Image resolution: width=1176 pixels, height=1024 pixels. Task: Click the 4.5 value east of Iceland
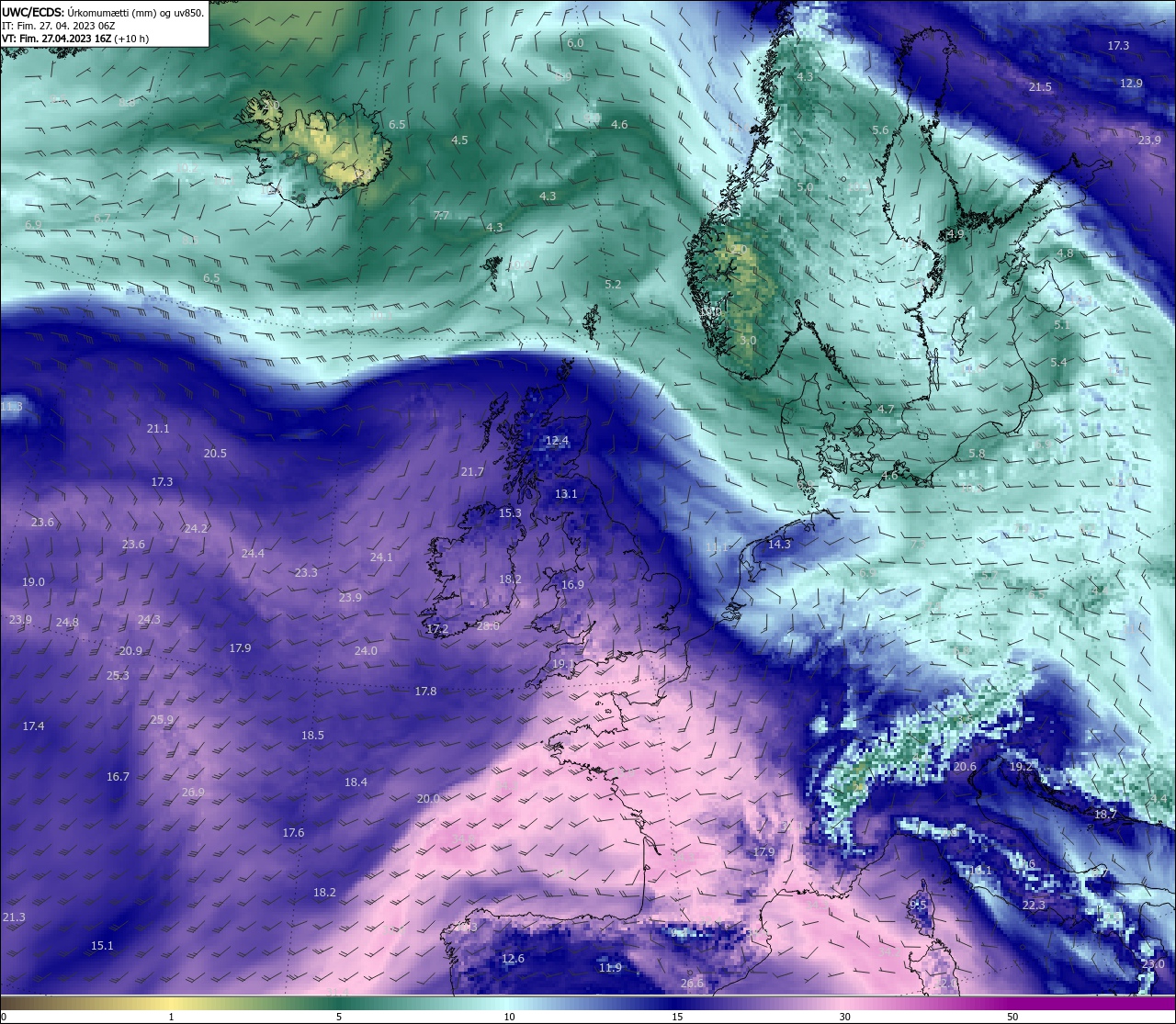(x=459, y=140)
